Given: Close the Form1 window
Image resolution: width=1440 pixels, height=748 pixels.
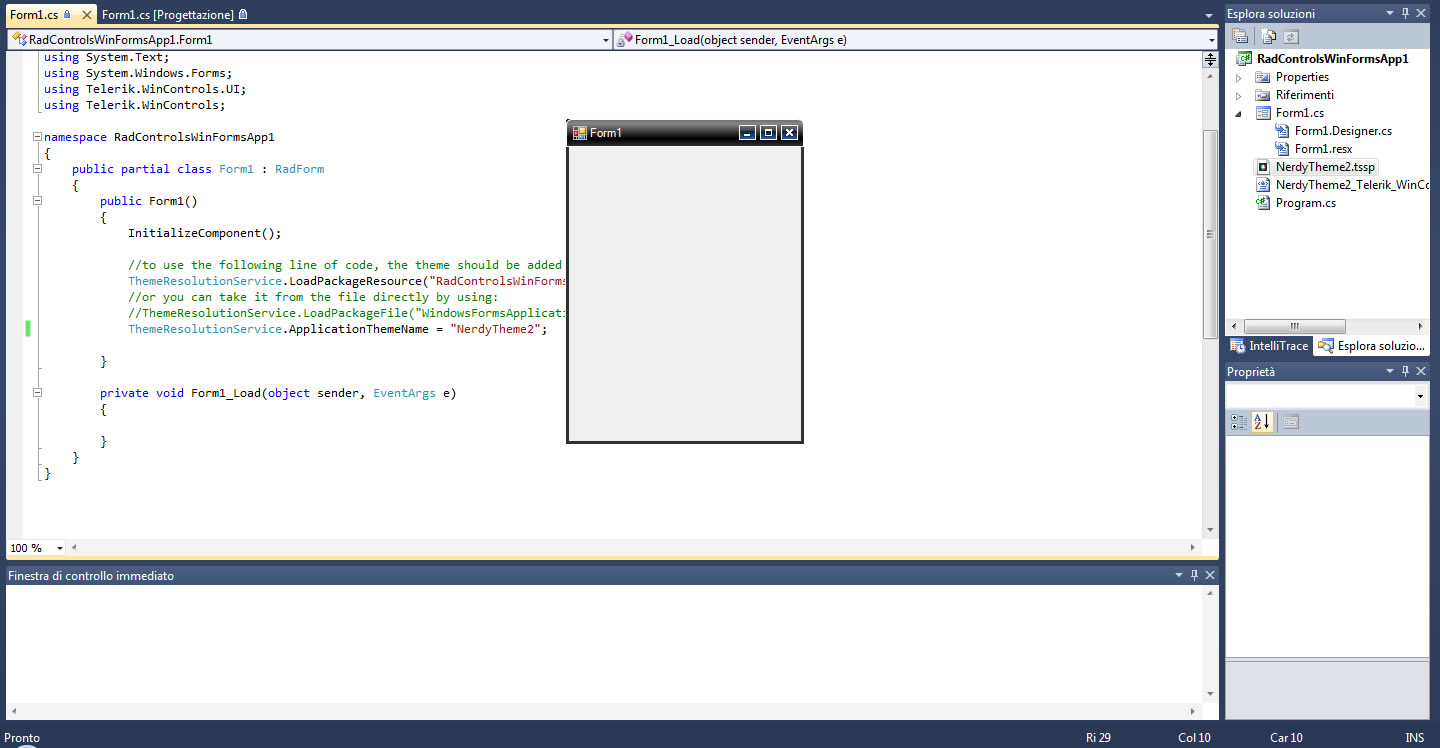Looking at the screenshot, I should coord(789,133).
